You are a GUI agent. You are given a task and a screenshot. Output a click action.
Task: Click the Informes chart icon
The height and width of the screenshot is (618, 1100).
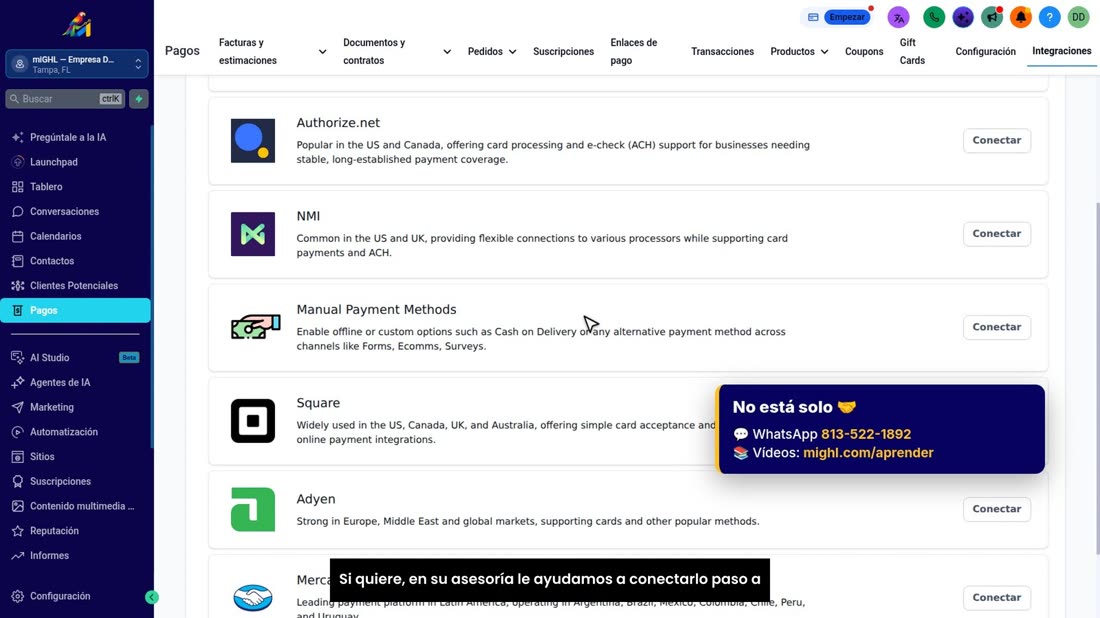[x=18, y=556]
